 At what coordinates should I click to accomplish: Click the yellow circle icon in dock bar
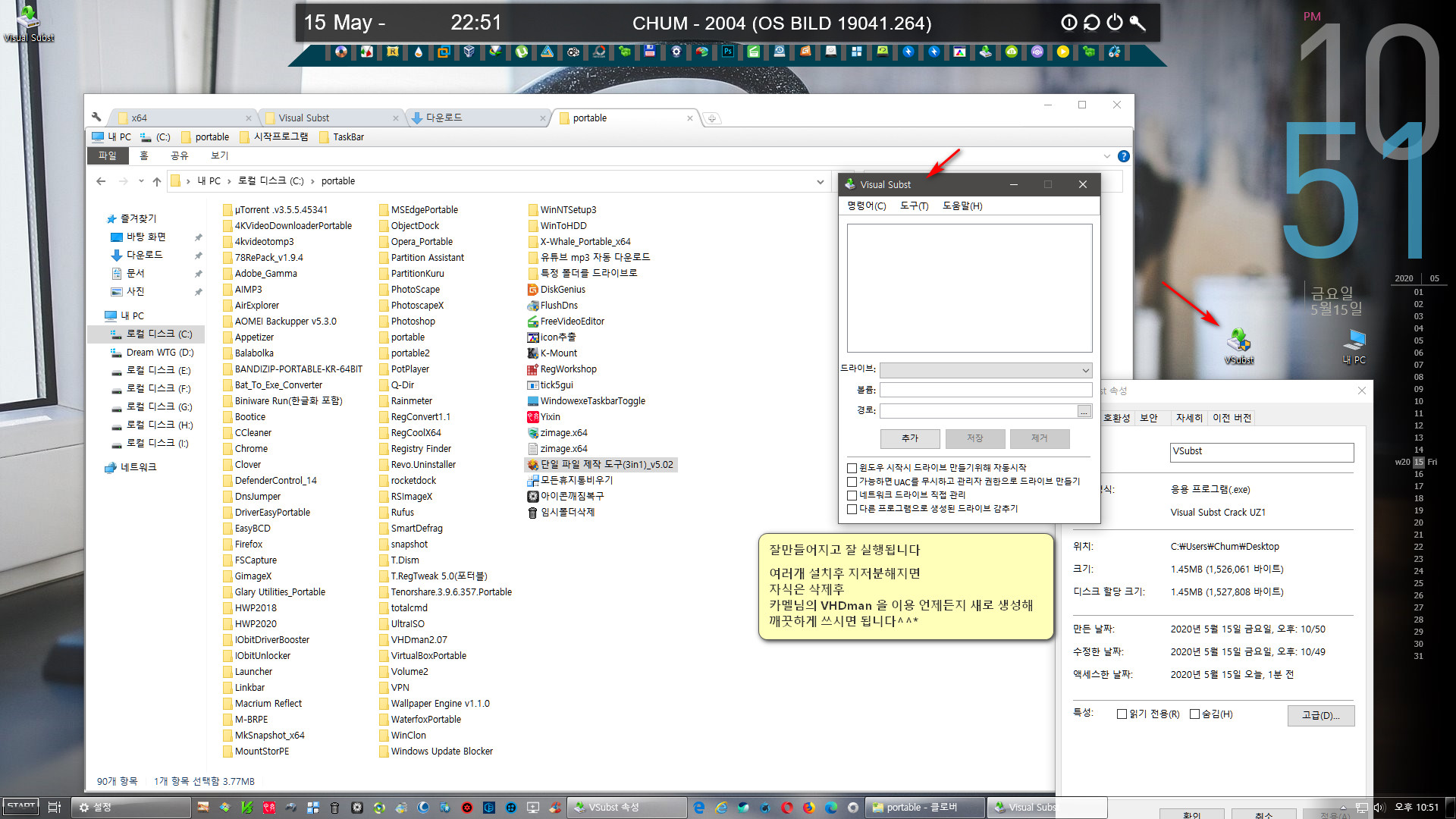coord(1063,52)
